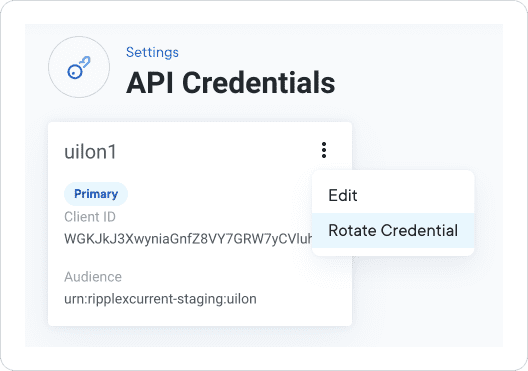Click the Client ID label
This screenshot has width=528, height=371.
tap(90, 217)
